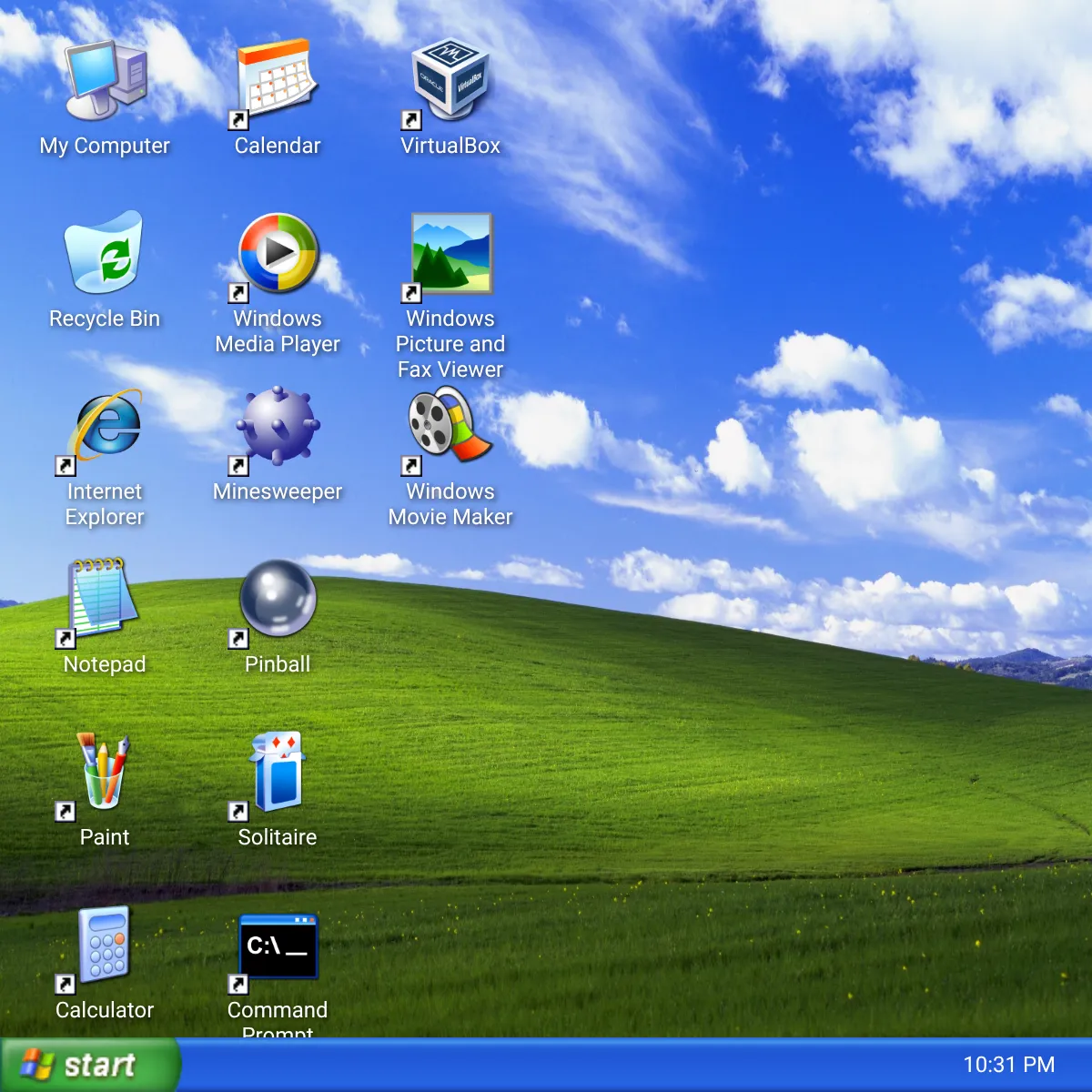Click the 'Calendar' label text
1092x1092 pixels.
(x=278, y=146)
